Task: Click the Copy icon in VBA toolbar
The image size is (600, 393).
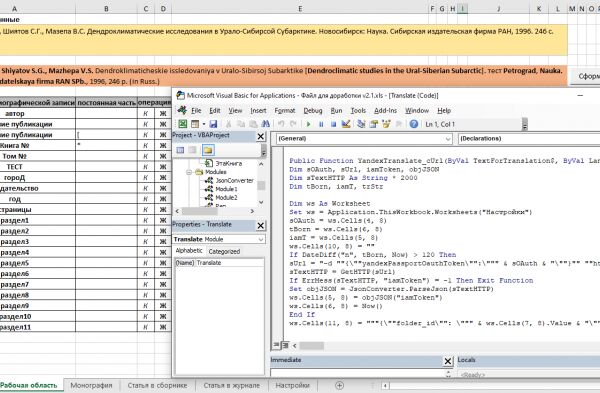Action: (x=241, y=124)
